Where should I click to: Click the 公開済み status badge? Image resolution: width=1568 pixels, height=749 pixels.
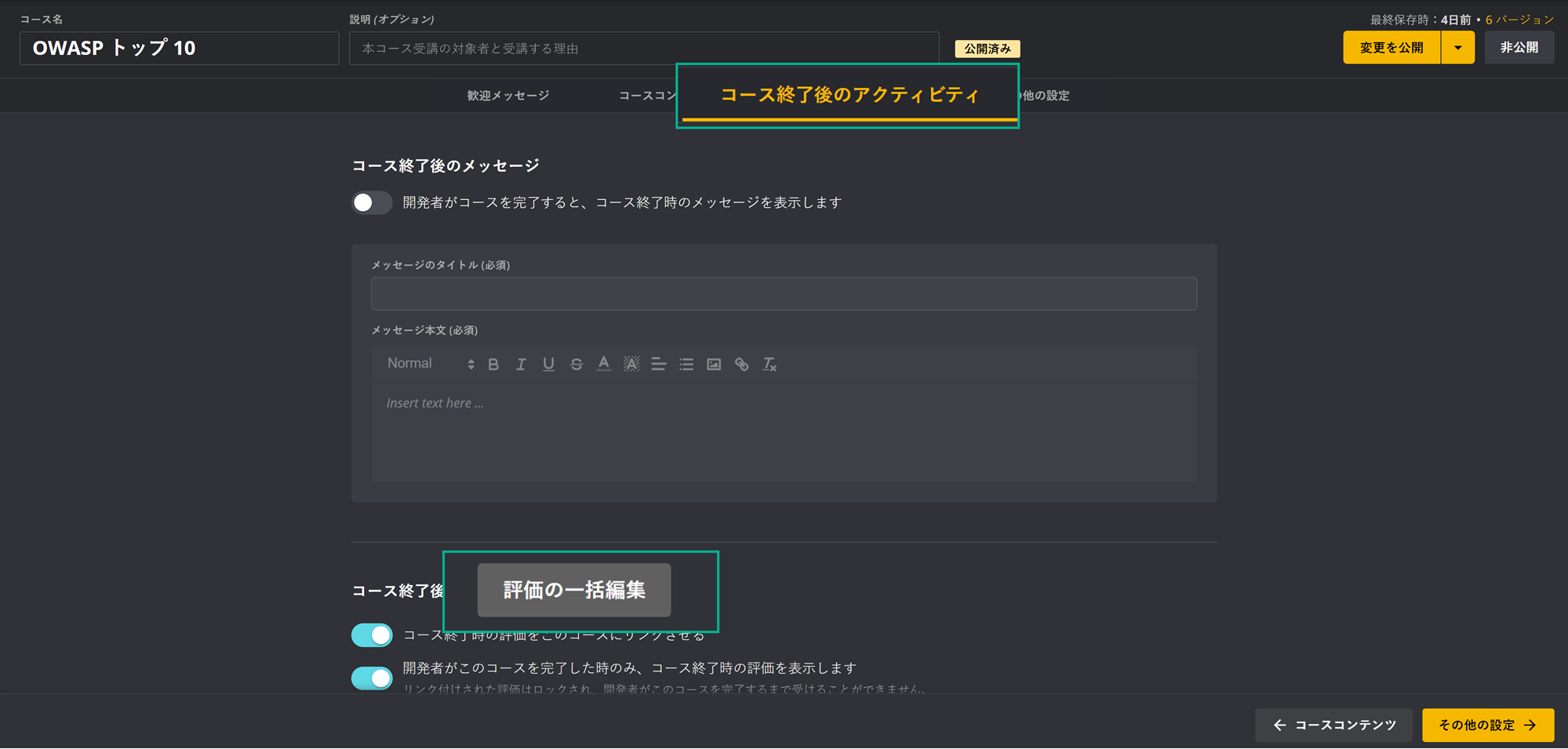[x=988, y=49]
